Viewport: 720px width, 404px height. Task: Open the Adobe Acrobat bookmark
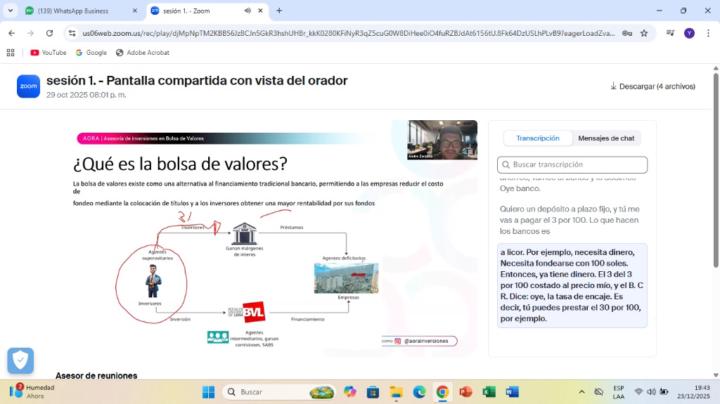tap(143, 53)
